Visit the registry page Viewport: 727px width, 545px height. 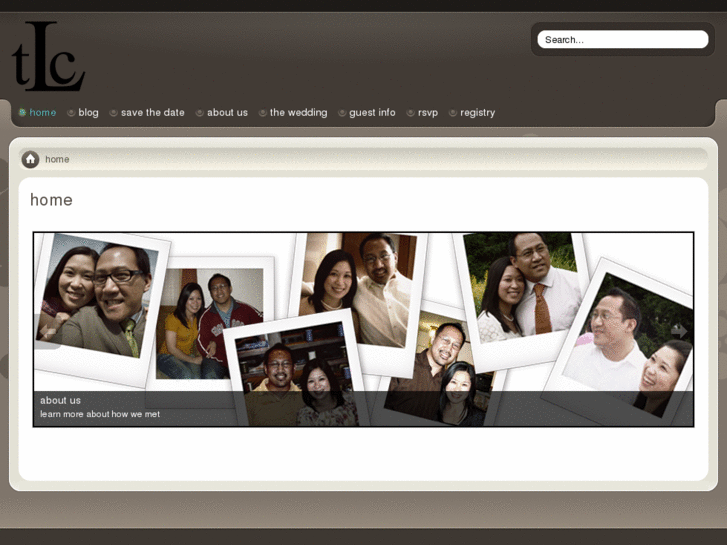pyautogui.click(x=477, y=113)
